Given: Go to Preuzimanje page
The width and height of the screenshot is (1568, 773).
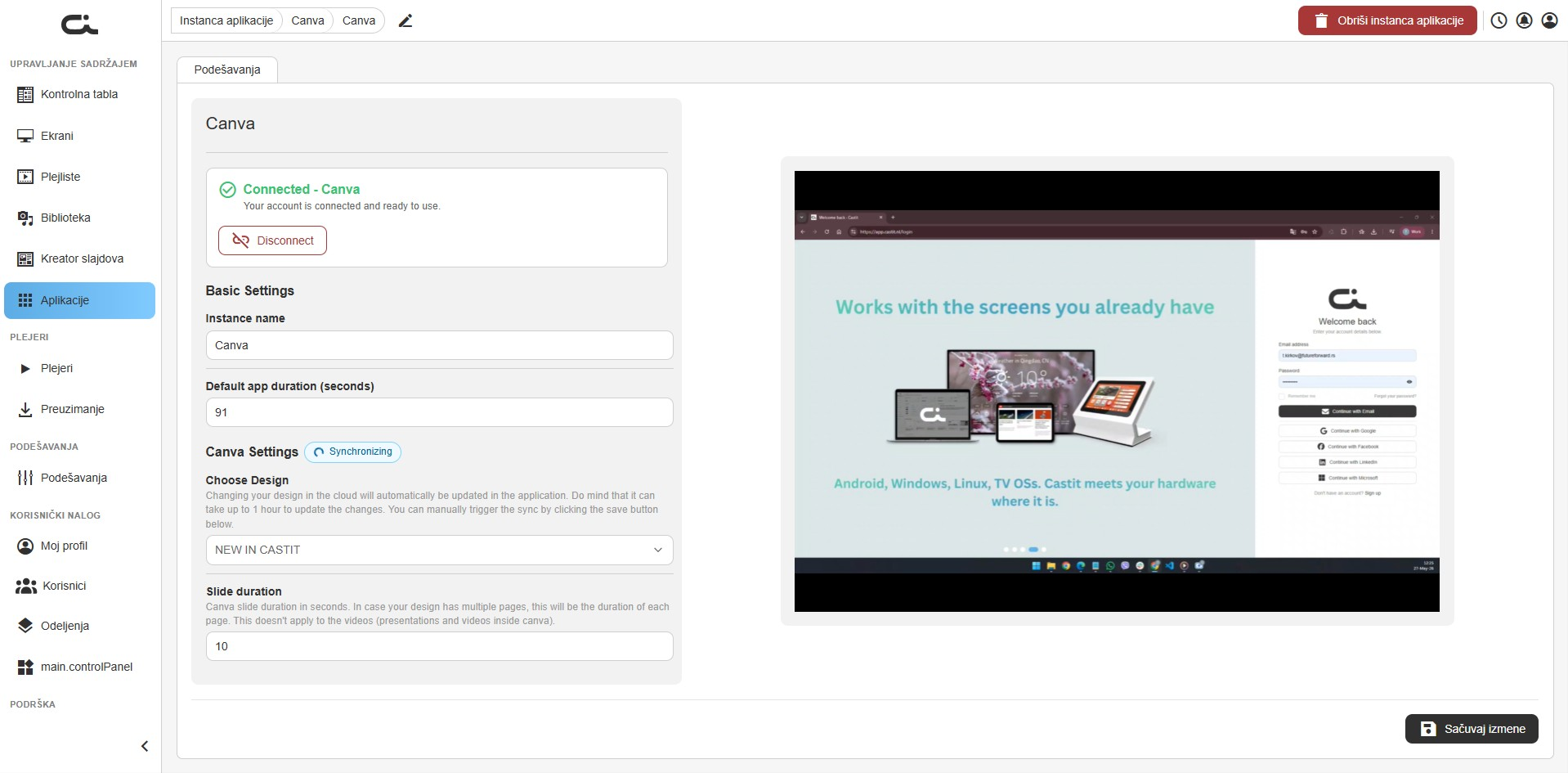Looking at the screenshot, I should pyautogui.click(x=79, y=410).
